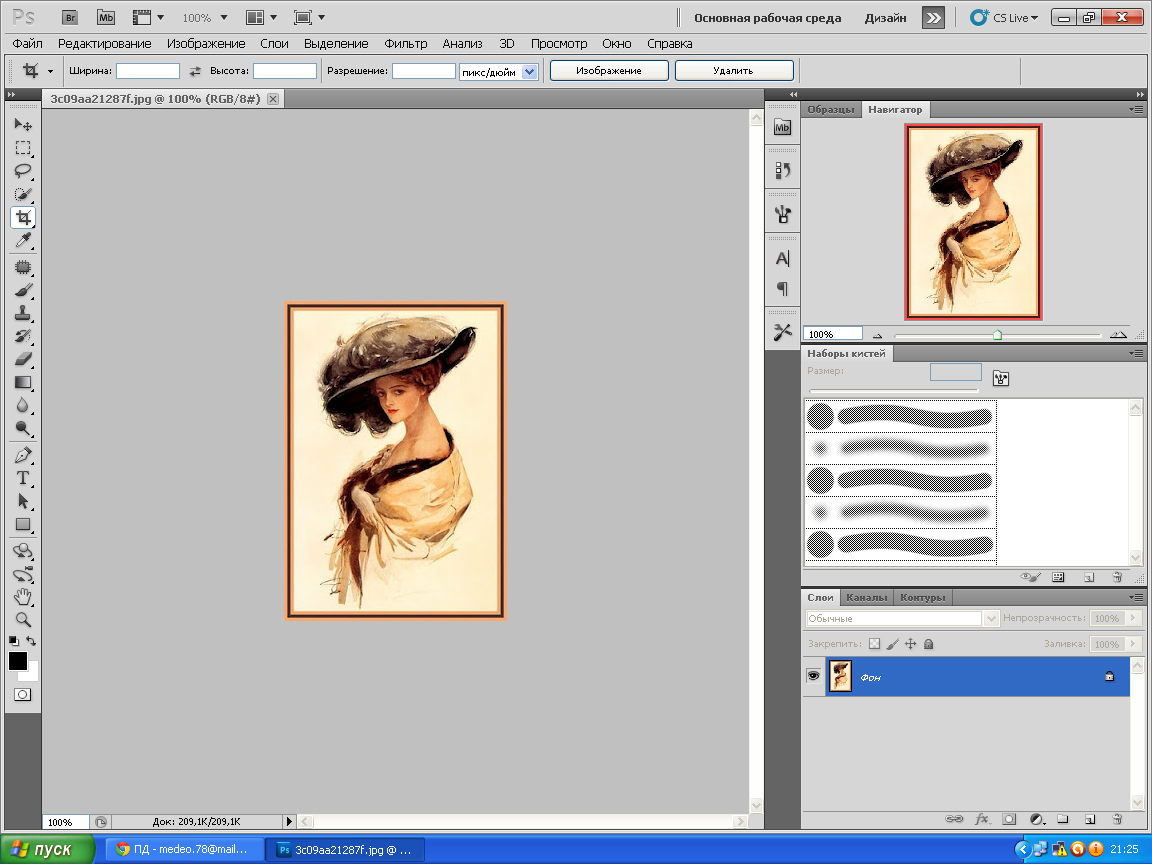Viewport: 1152px width, 864px height.
Task: Activate the Horizontal Type tool
Action: (x=23, y=478)
